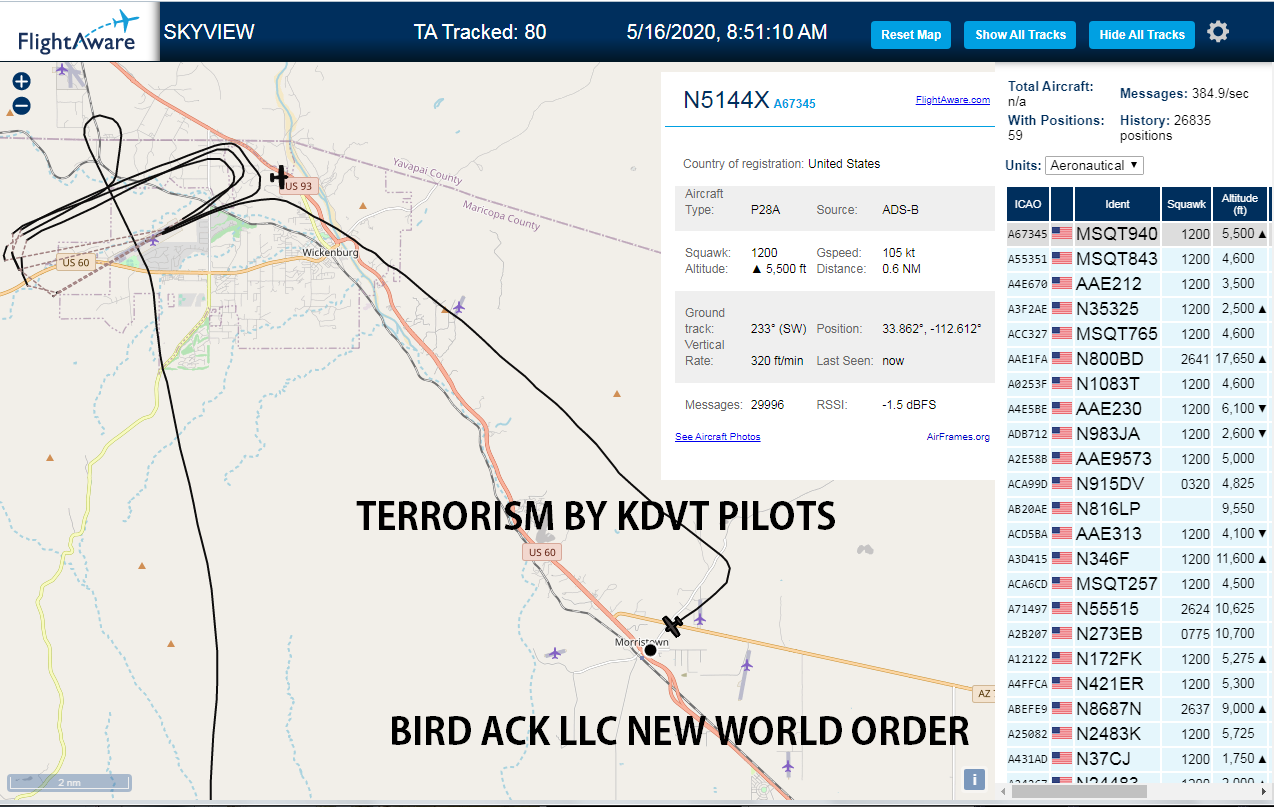Select aircraft N915DV row
The image size is (1275, 807).
coord(1138,484)
